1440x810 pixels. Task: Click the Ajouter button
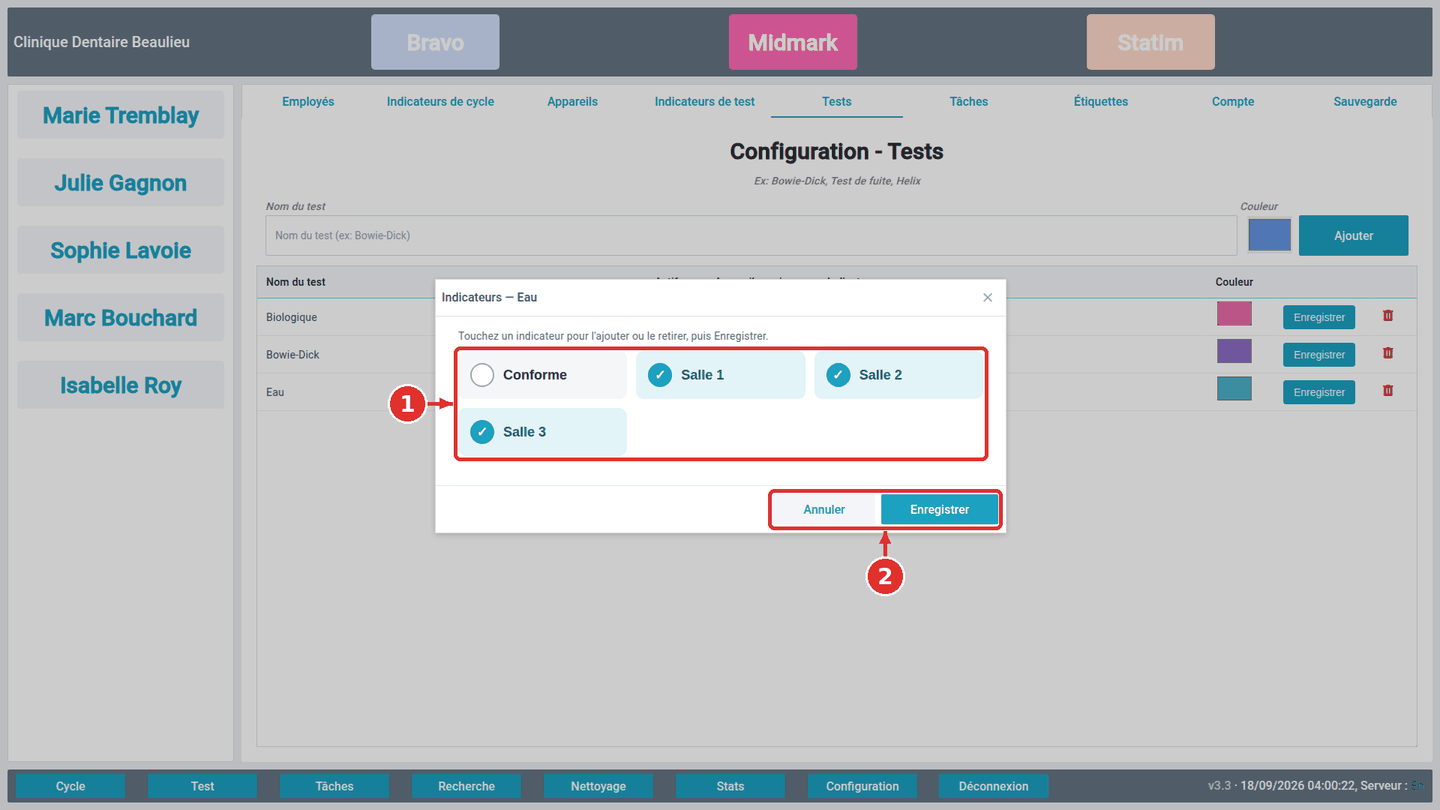pyautogui.click(x=1354, y=236)
